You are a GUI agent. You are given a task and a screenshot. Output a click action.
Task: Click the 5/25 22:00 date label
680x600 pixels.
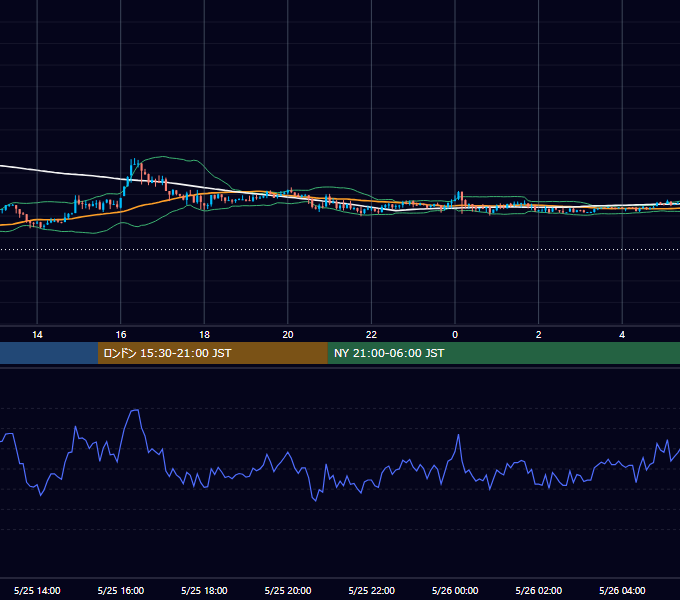tap(372, 590)
